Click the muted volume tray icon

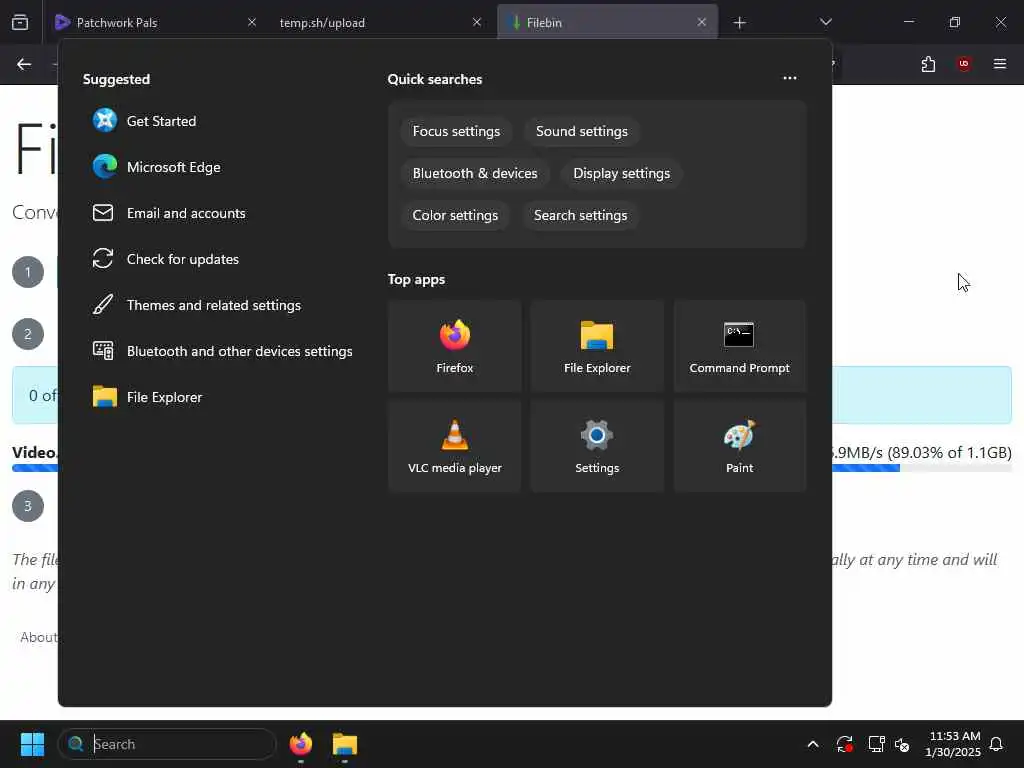click(903, 744)
